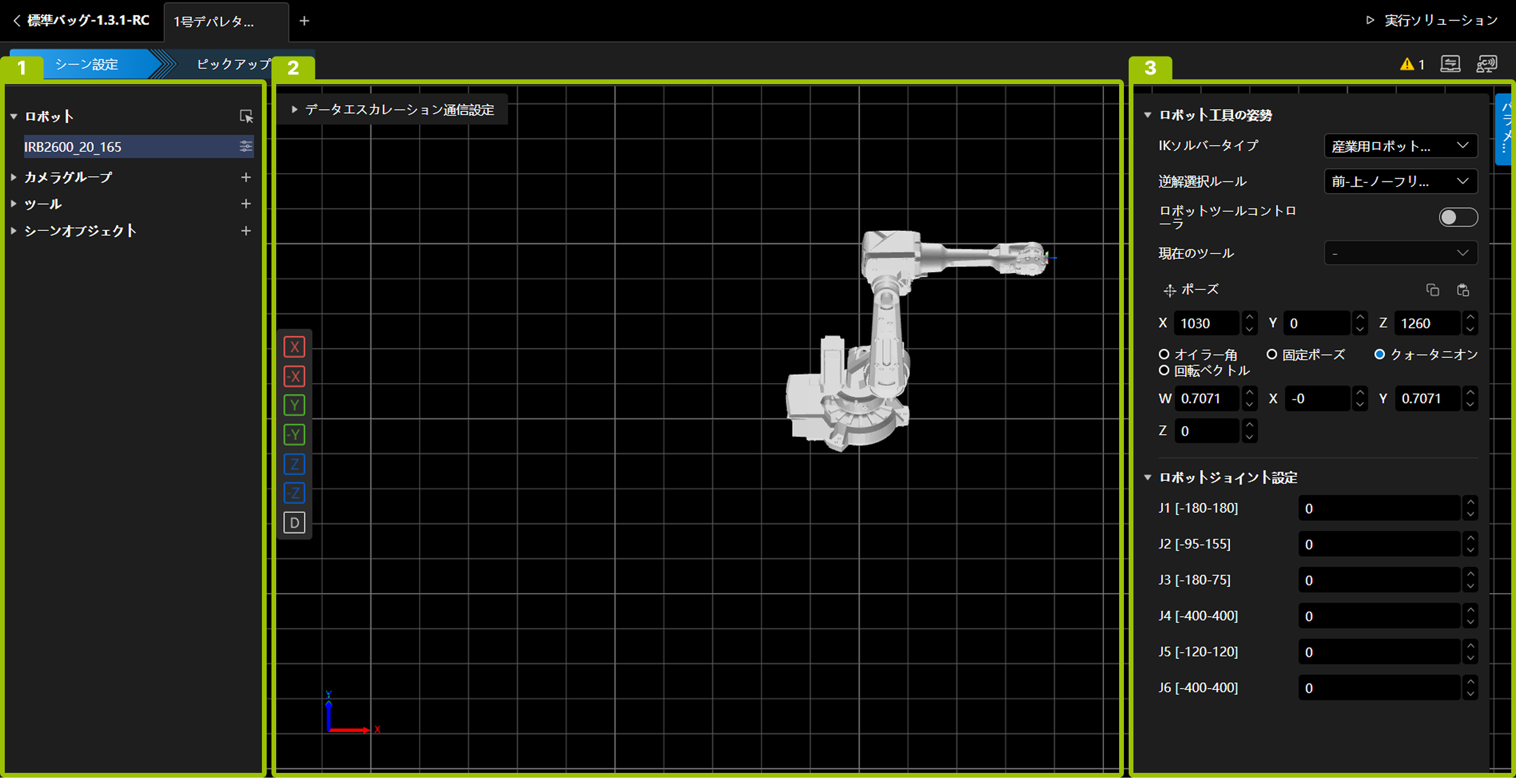1516x784 pixels.
Task: Select 回転ベクトル radio option
Action: point(1164,370)
